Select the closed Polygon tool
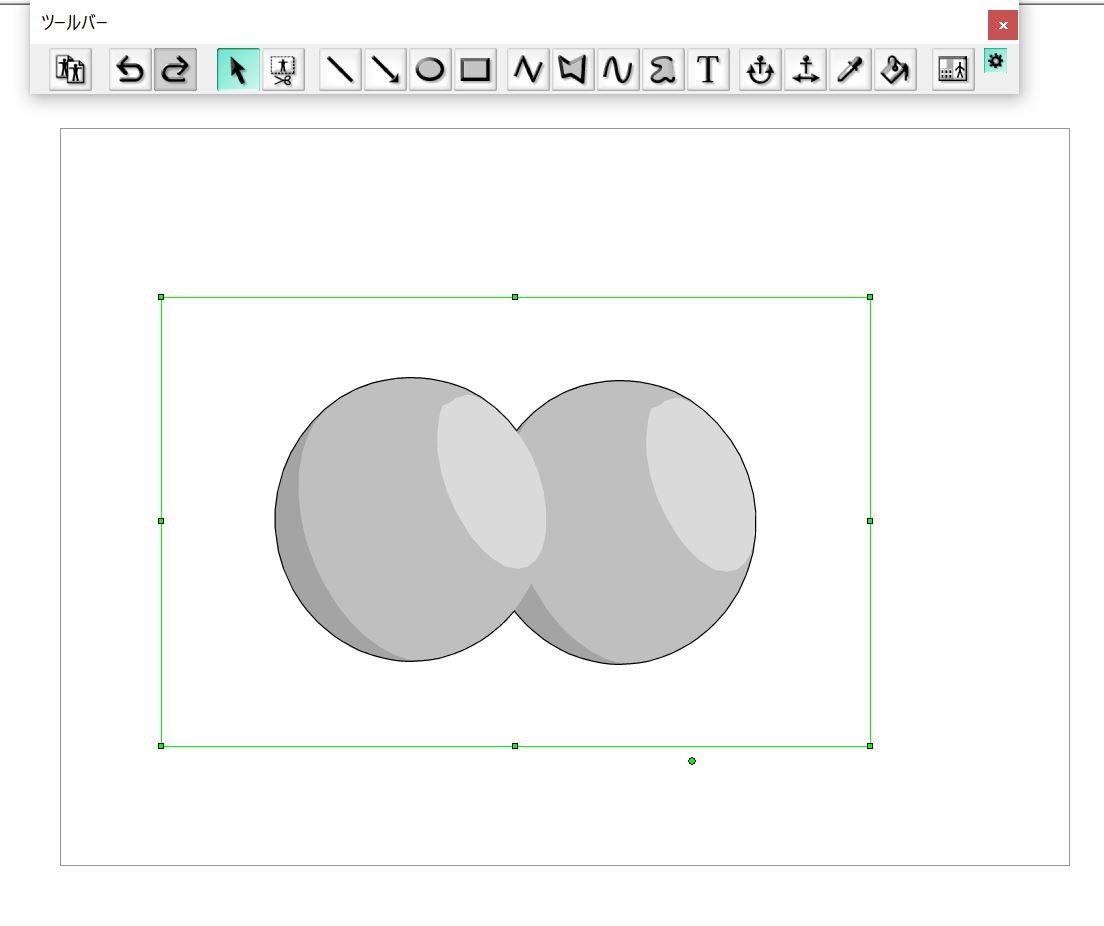 [572, 70]
